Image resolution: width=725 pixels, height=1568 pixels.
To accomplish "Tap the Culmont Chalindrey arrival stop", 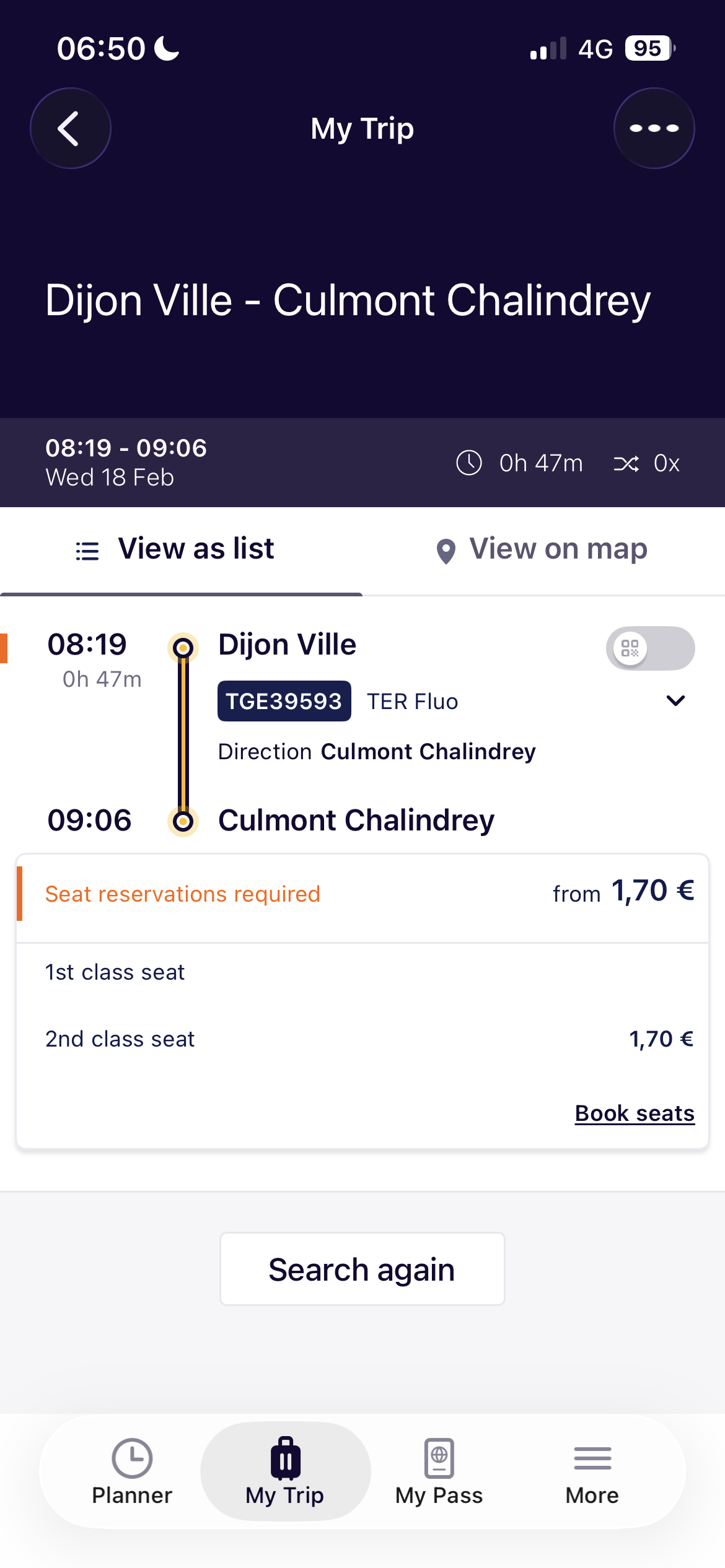I will (x=356, y=821).
